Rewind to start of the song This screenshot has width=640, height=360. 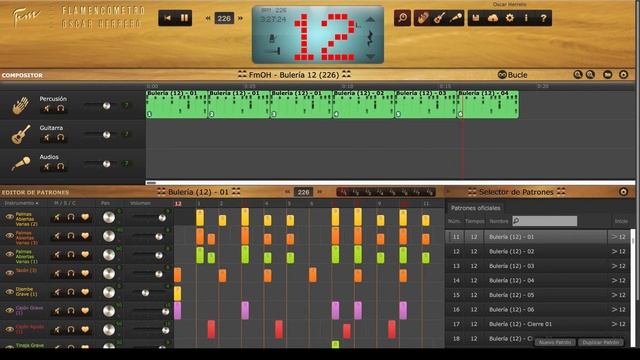tap(167, 18)
